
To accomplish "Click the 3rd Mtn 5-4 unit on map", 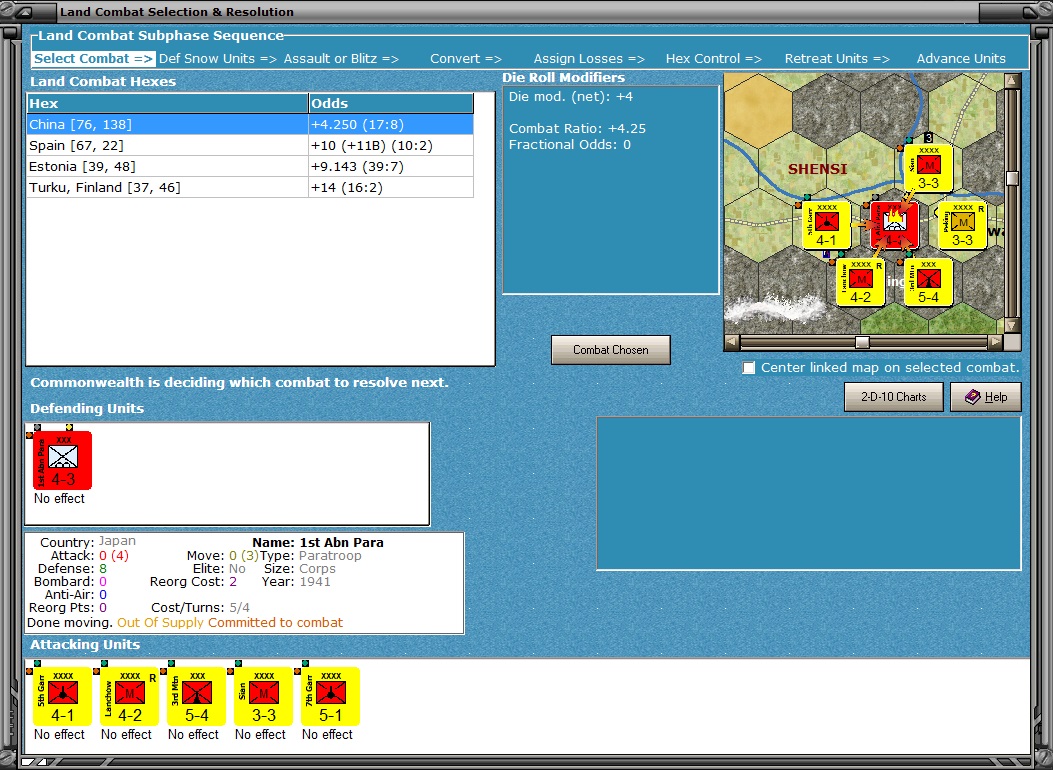I will [928, 283].
